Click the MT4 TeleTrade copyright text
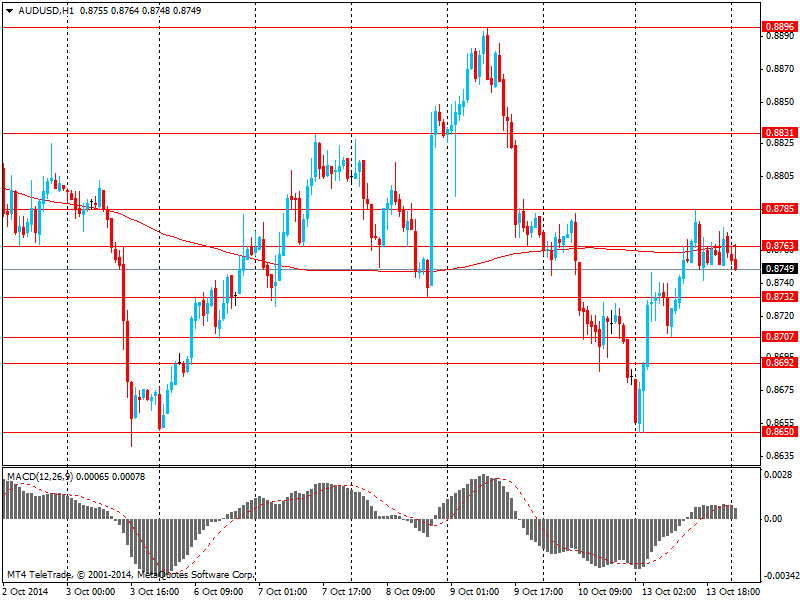800x600 pixels. pos(130,576)
